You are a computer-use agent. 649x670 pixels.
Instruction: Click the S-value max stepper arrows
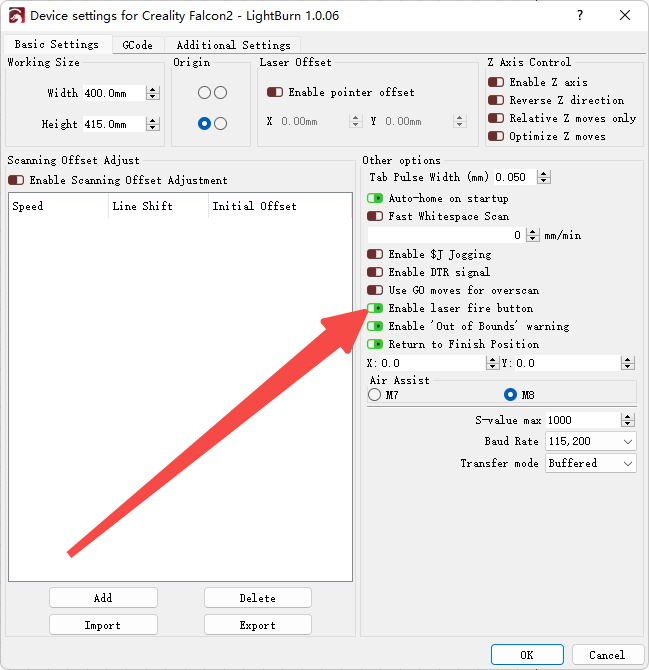click(x=628, y=420)
